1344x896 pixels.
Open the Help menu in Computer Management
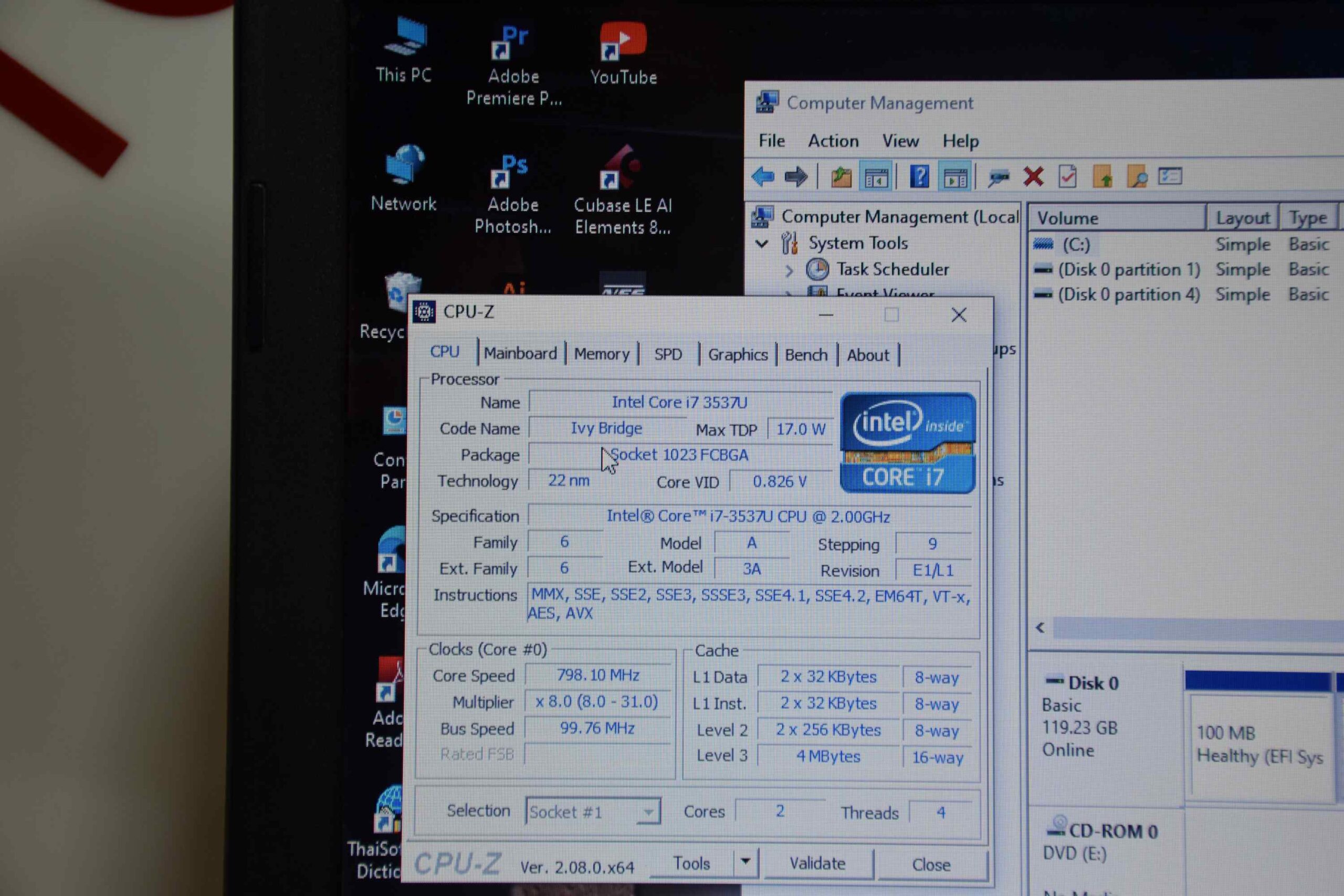click(x=961, y=141)
